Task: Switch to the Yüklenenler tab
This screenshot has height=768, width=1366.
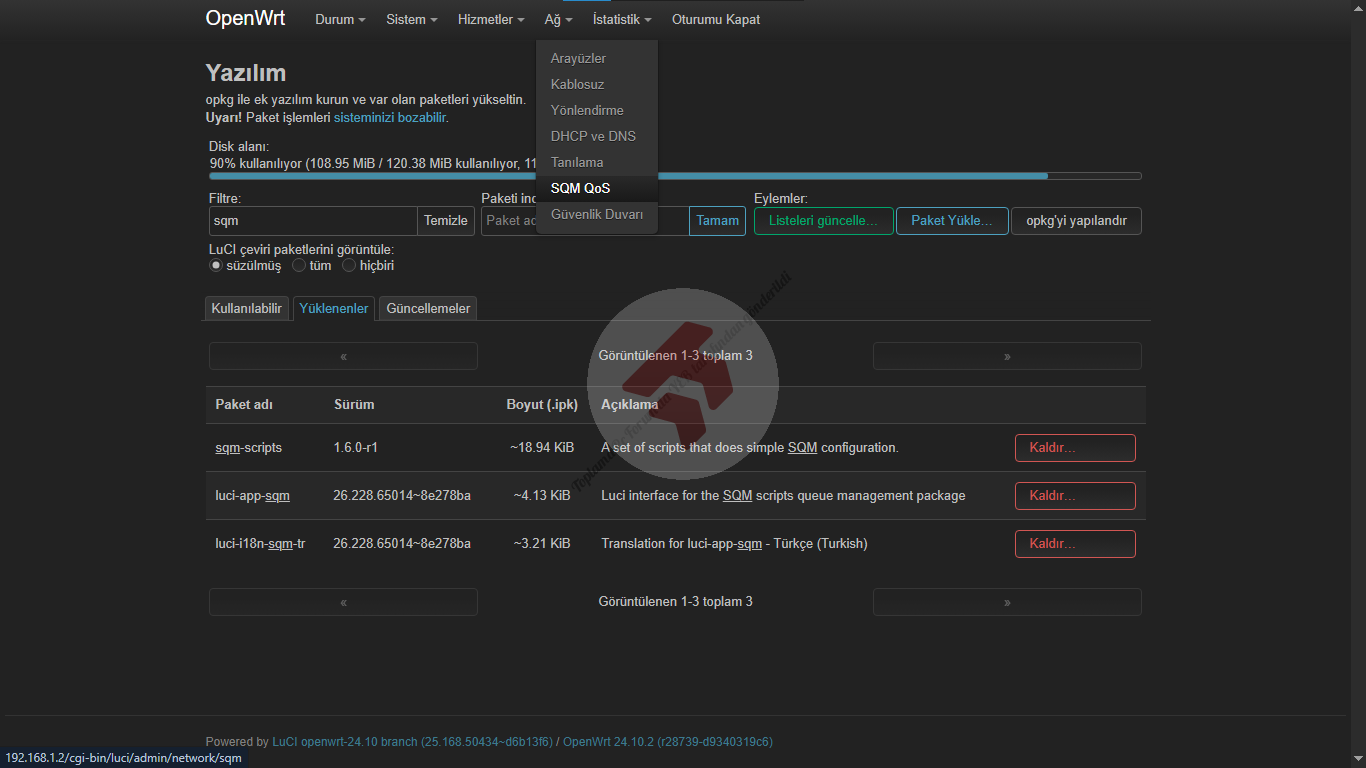Action: [334, 309]
